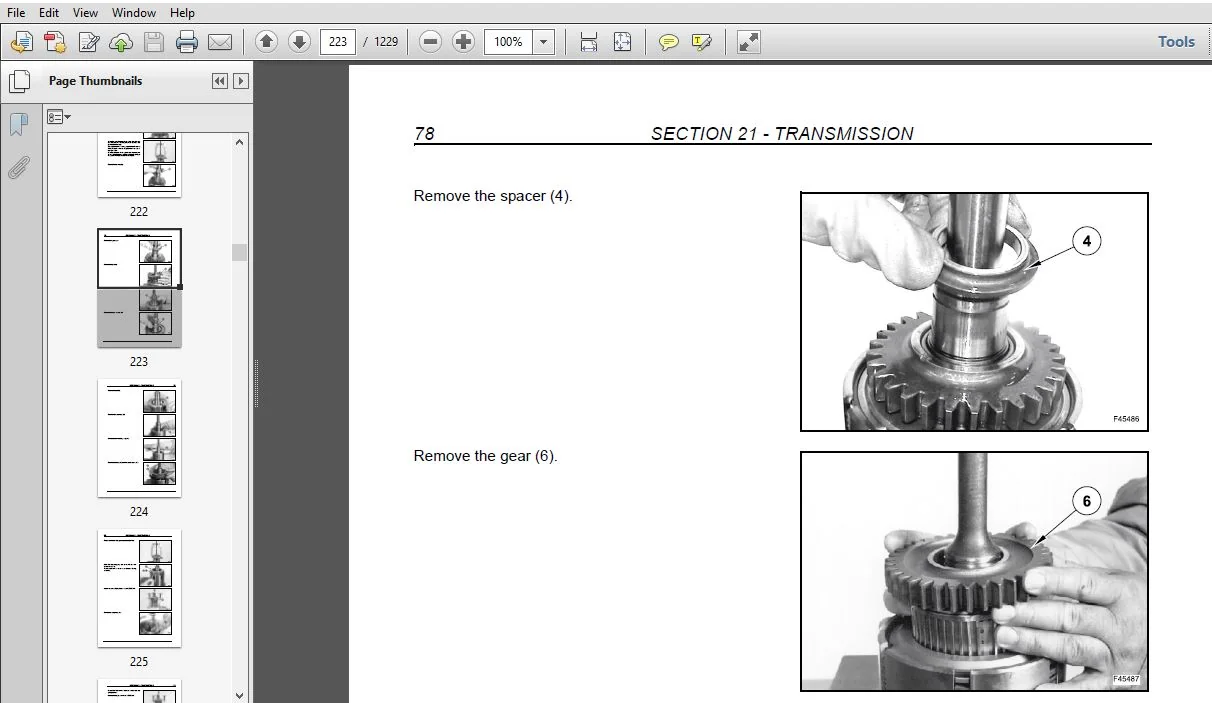This screenshot has width=1212, height=703.
Task: Open the zoom percentage dropdown arrow
Action: coord(544,42)
